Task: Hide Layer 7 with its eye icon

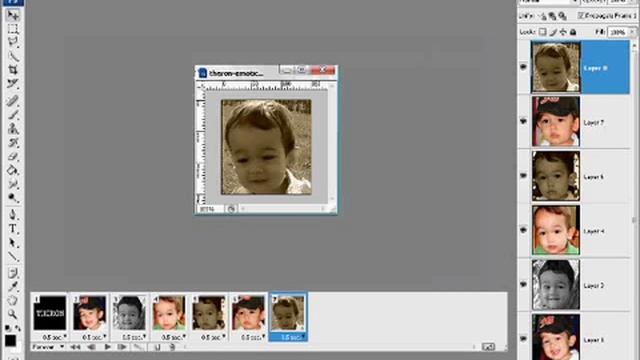Action: [x=524, y=122]
